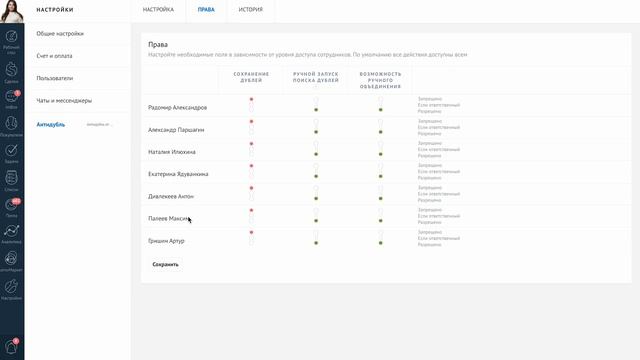640x360 pixels.
Task: Select green Разрешено radio for Палеев Максим manual merge
Action: pos(380,221)
